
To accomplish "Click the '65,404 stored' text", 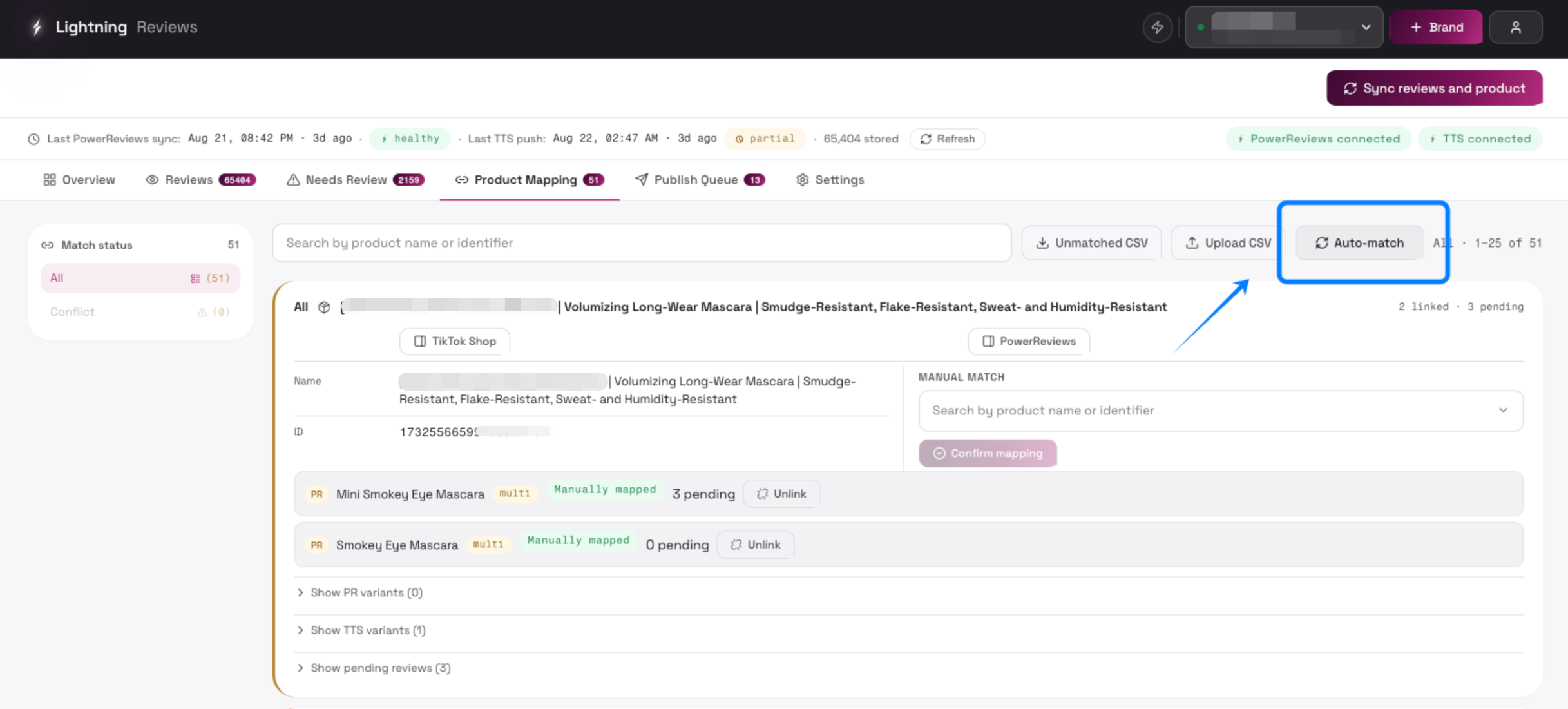I will (x=861, y=139).
